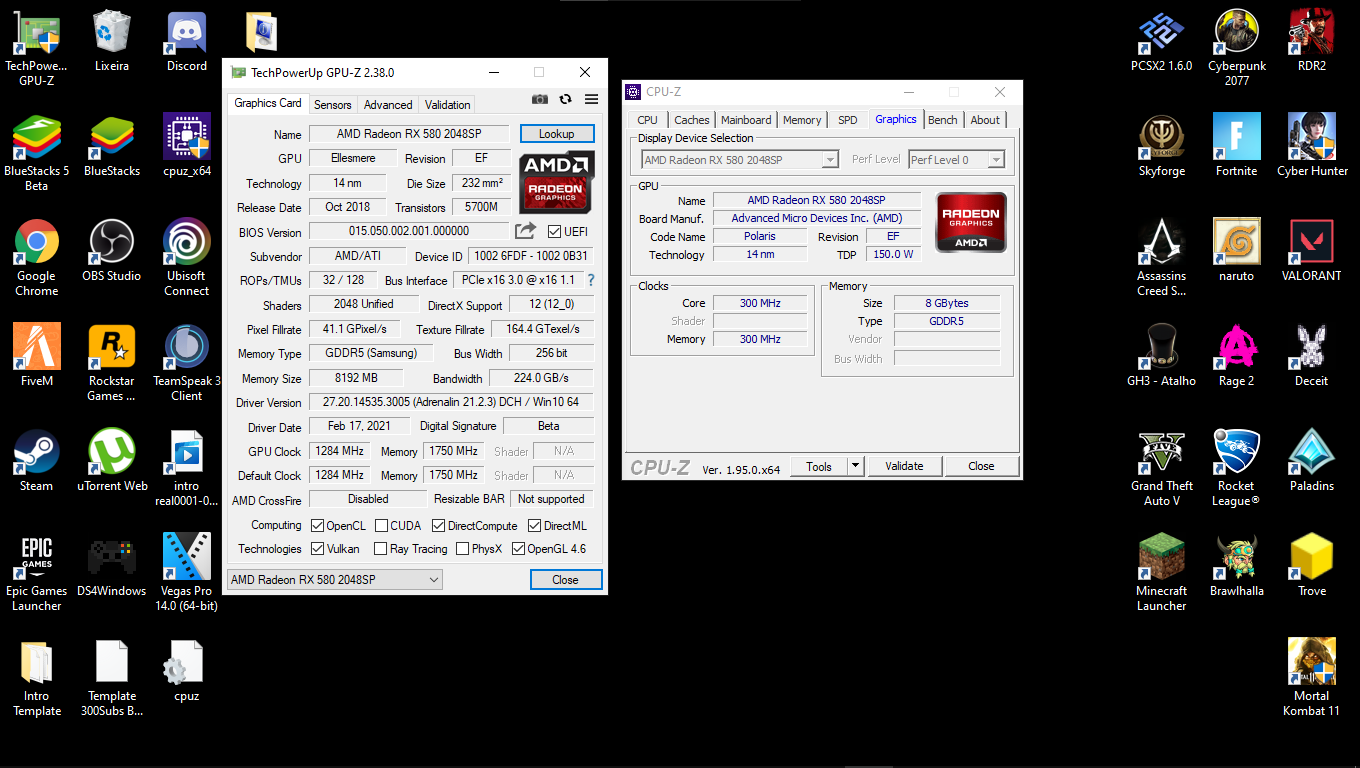Select the Minecraft Launcher shortcut

(x=1162, y=573)
